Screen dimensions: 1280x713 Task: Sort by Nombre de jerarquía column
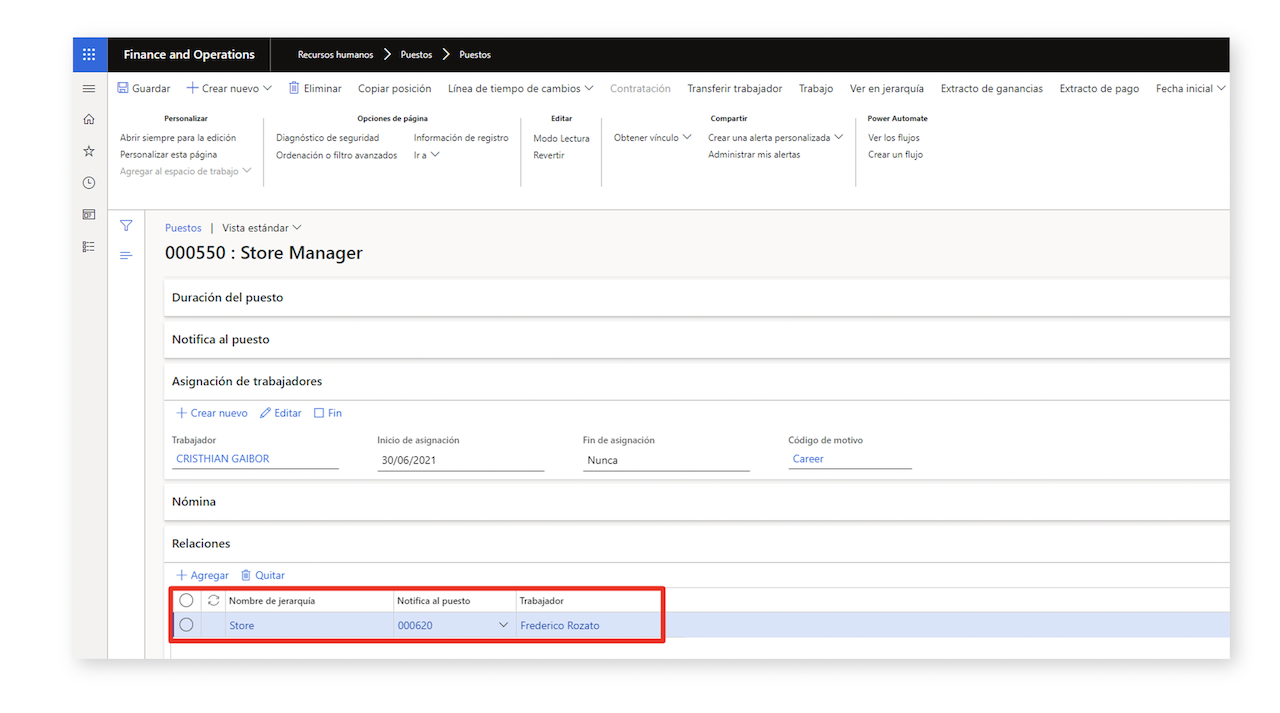272,601
